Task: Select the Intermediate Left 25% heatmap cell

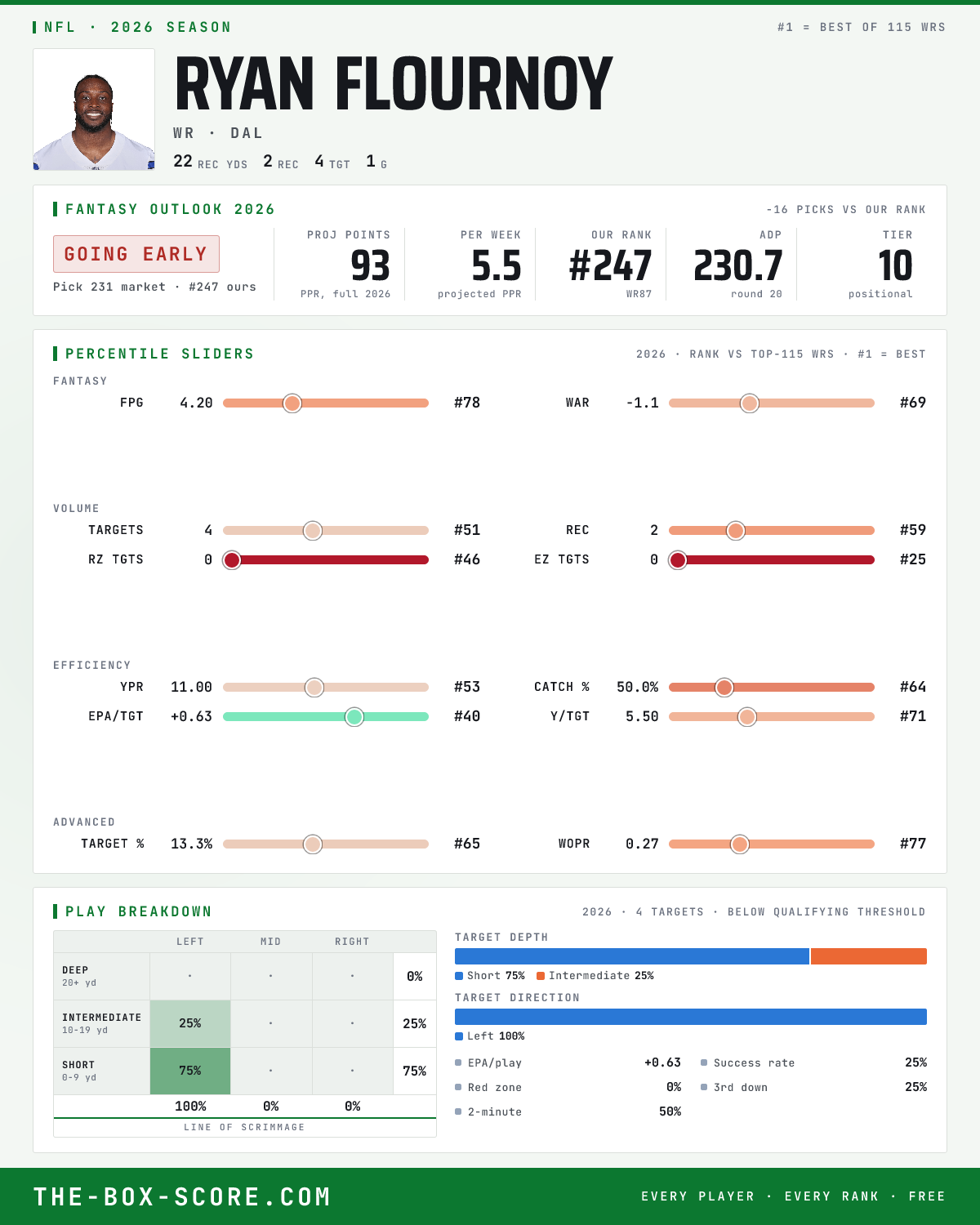Action: click(190, 1023)
